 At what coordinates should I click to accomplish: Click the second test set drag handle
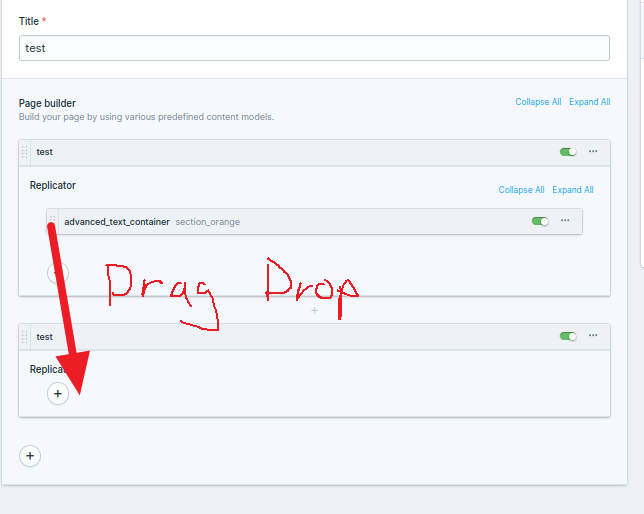click(25, 337)
